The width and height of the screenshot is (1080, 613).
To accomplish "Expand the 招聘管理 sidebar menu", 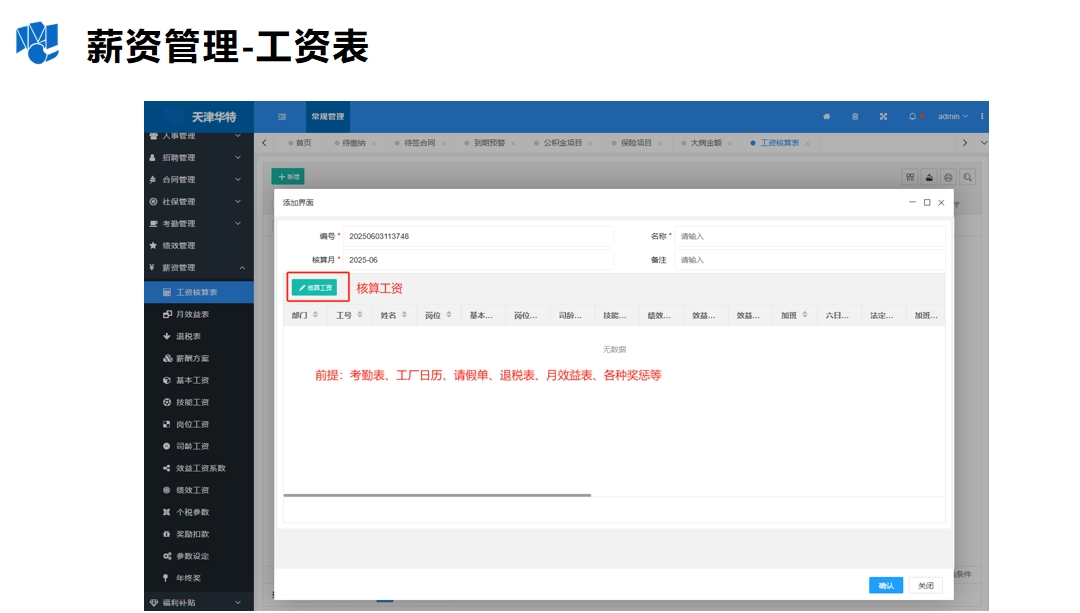I will coord(199,158).
